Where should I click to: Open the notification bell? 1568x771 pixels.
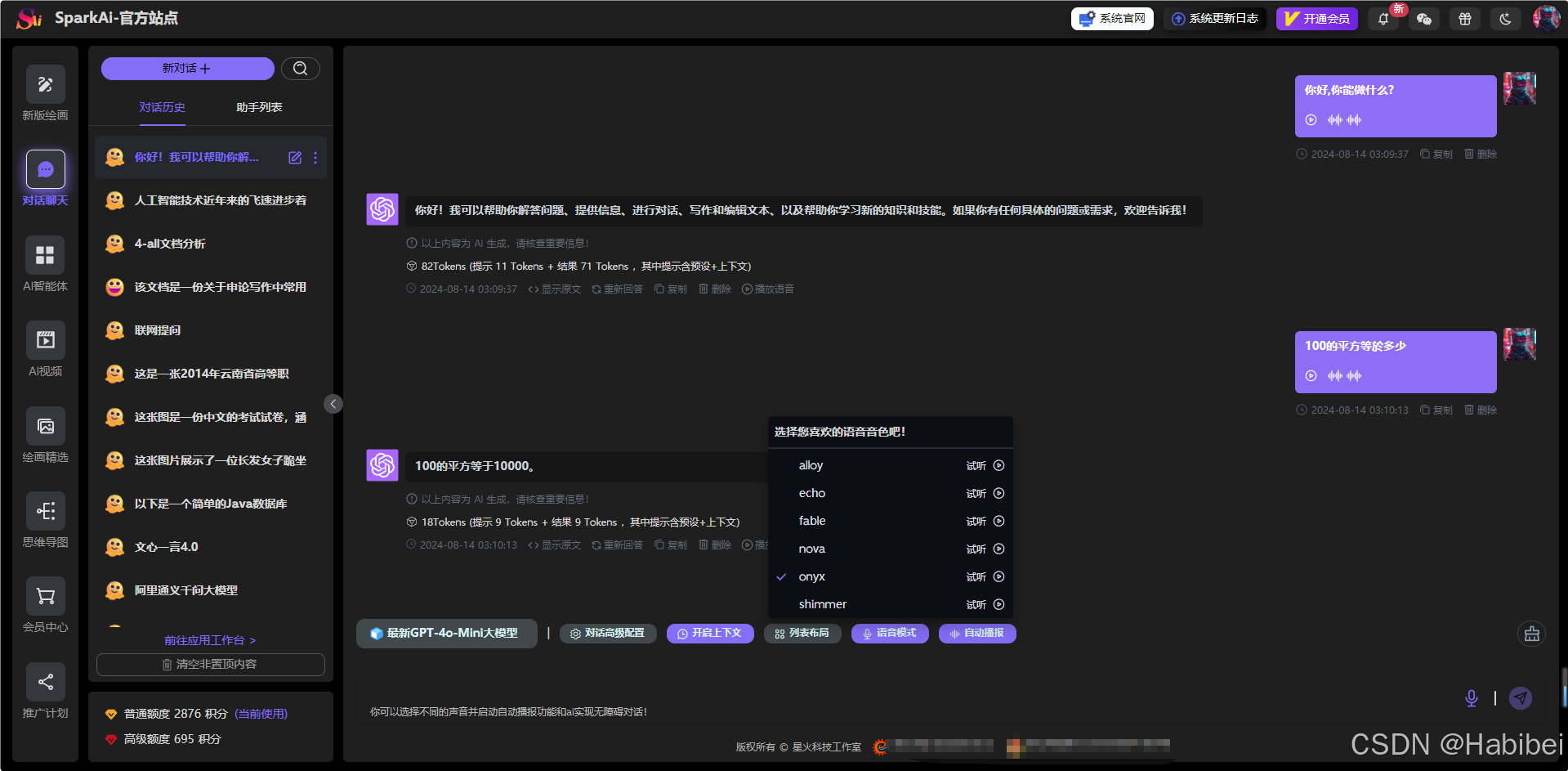[x=1383, y=19]
